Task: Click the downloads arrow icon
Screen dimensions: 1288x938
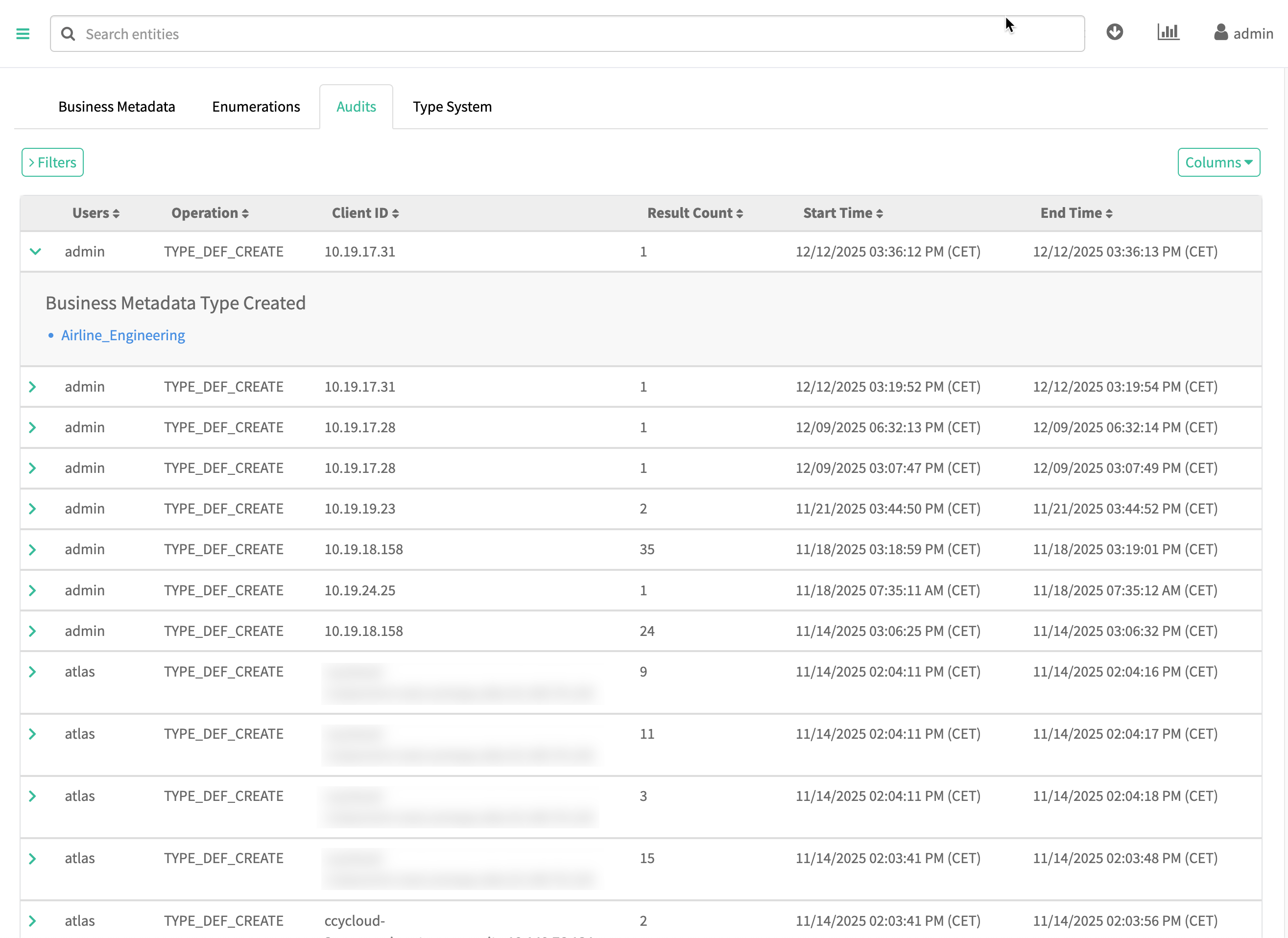Action: pyautogui.click(x=1114, y=32)
